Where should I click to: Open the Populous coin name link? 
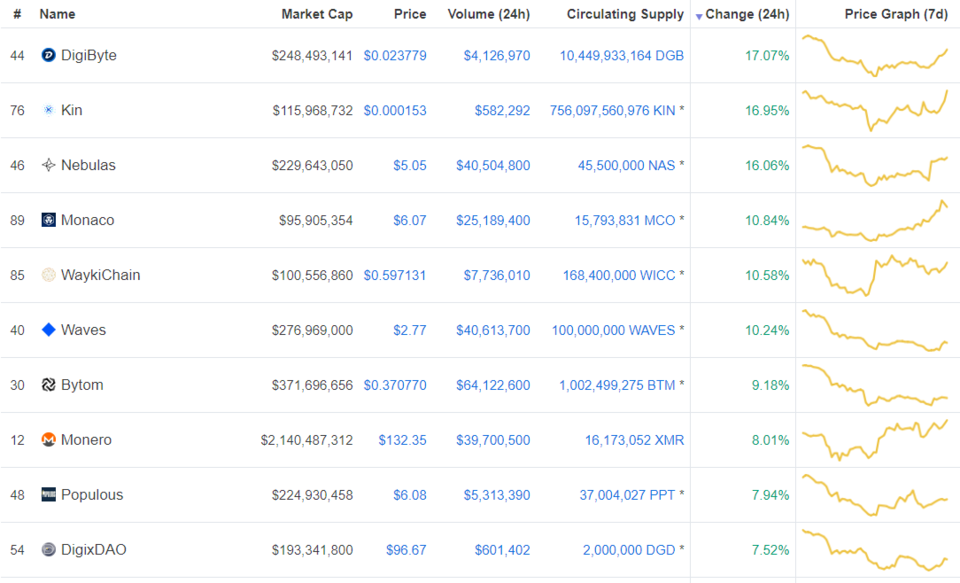pos(92,494)
